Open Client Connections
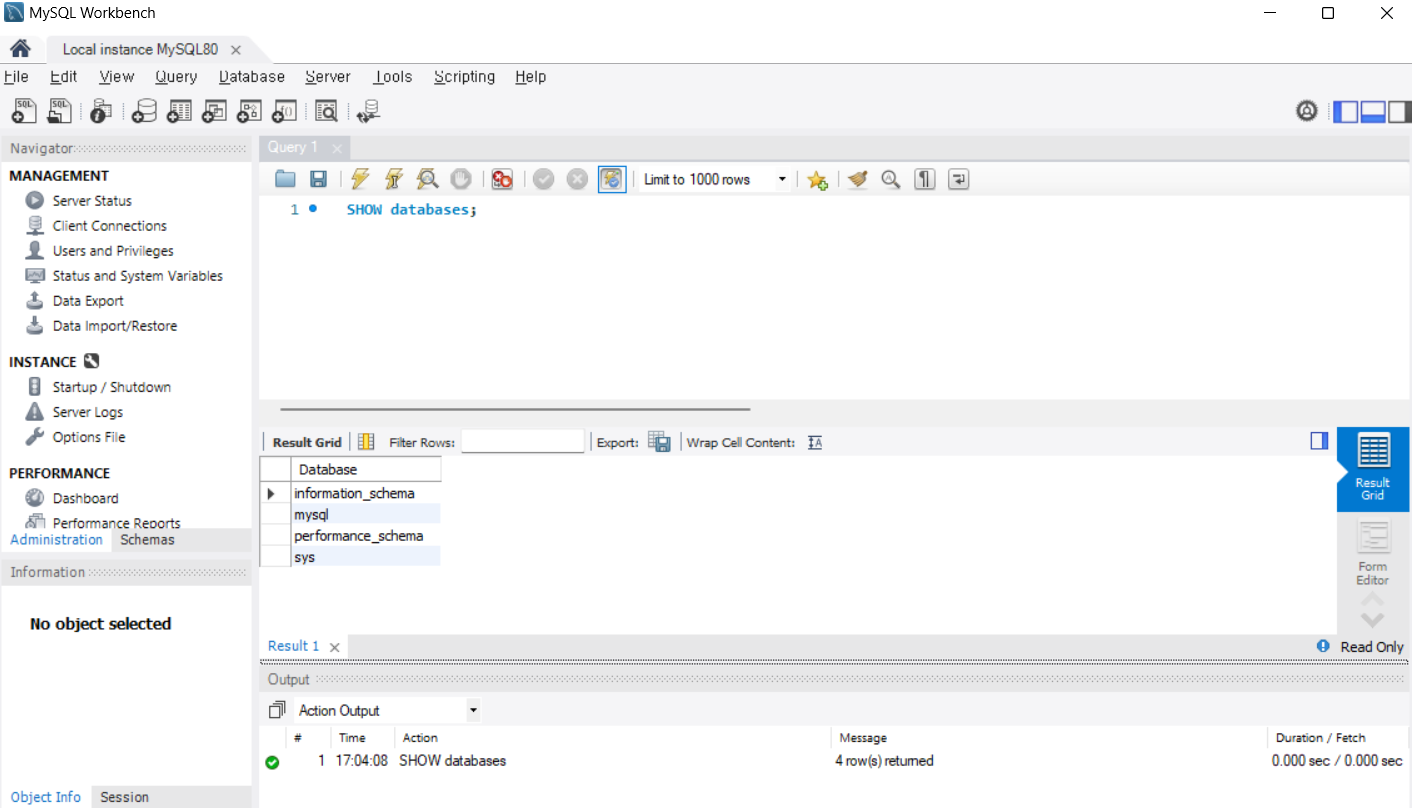The image size is (1412, 808). point(110,226)
